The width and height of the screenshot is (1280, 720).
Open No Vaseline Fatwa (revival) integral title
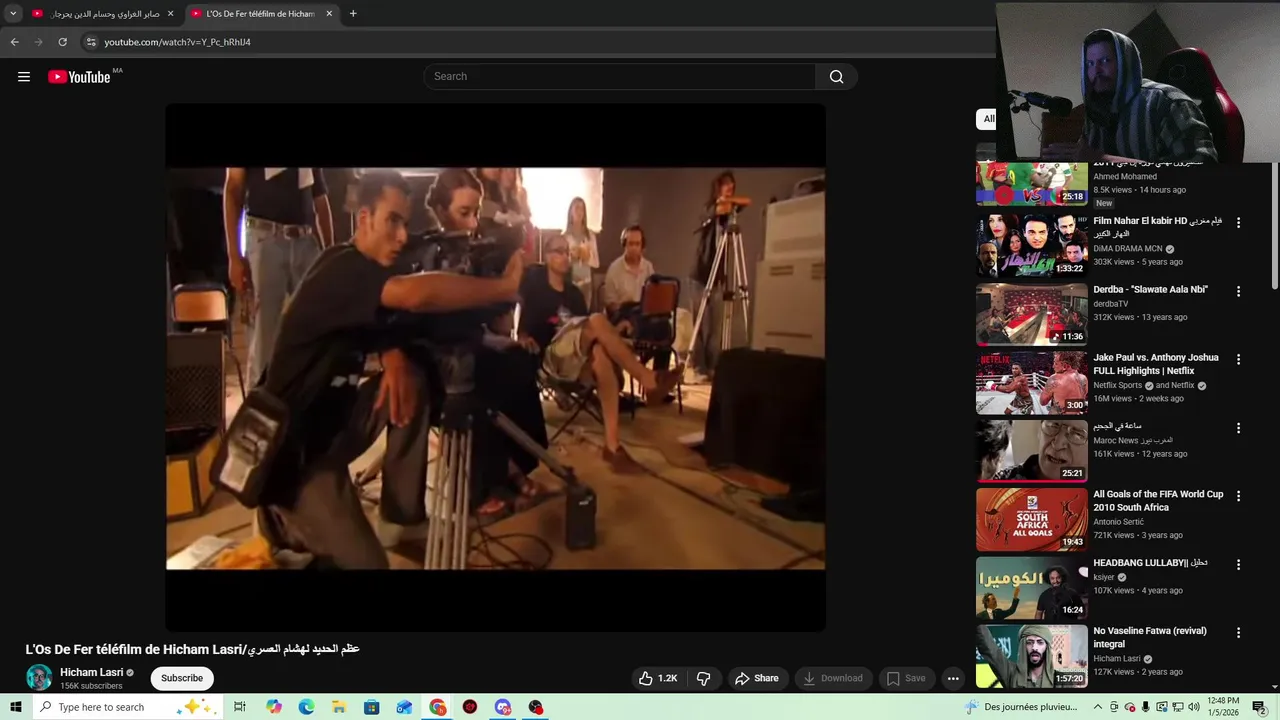[x=1150, y=637]
